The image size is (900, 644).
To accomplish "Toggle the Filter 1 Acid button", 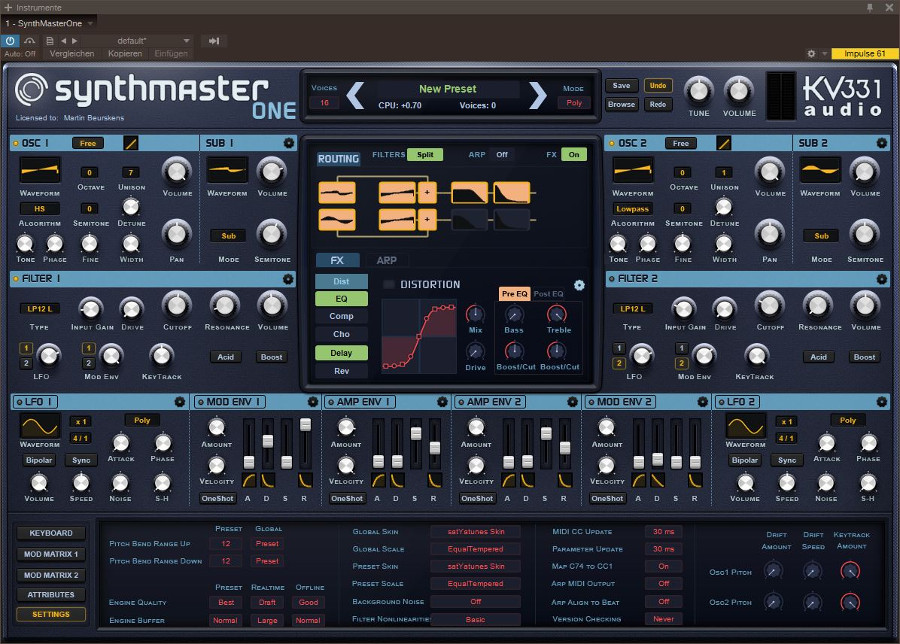I will (226, 357).
